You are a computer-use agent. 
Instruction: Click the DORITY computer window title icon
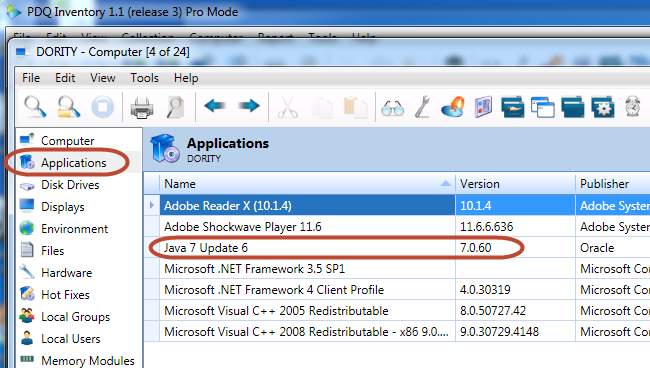pos(22,52)
